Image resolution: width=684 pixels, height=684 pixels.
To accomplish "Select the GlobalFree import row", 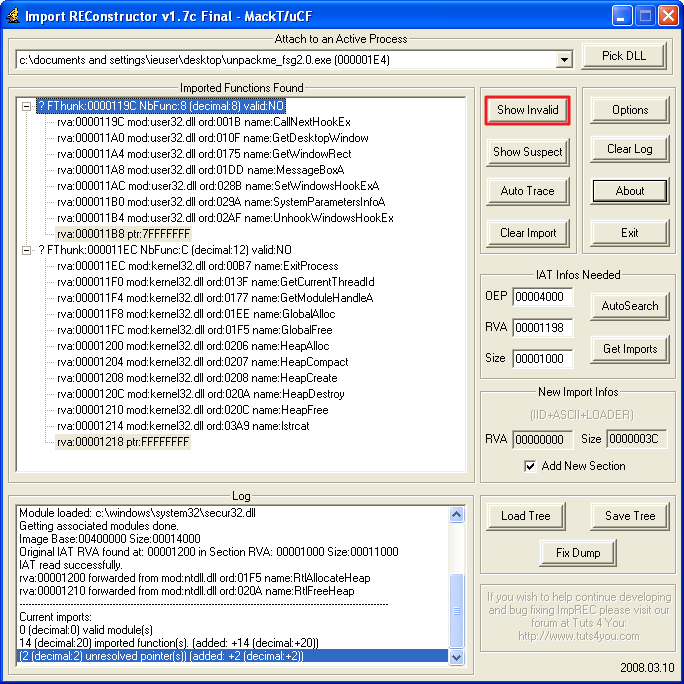I will click(195, 330).
